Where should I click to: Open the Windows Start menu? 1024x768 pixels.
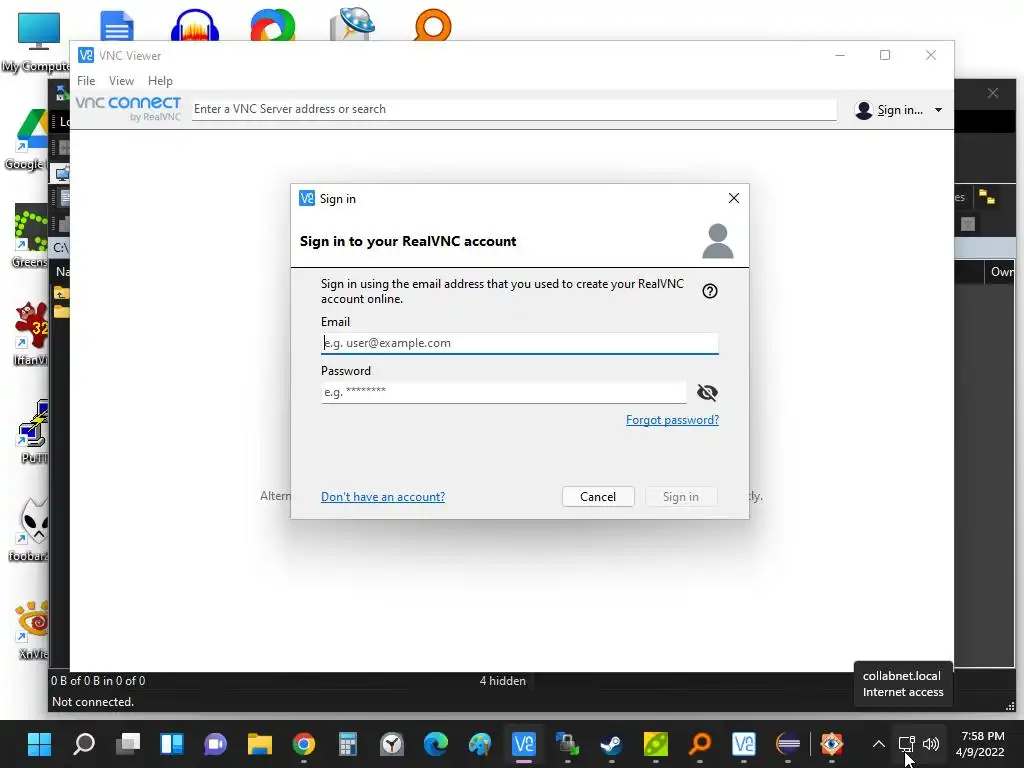click(39, 744)
